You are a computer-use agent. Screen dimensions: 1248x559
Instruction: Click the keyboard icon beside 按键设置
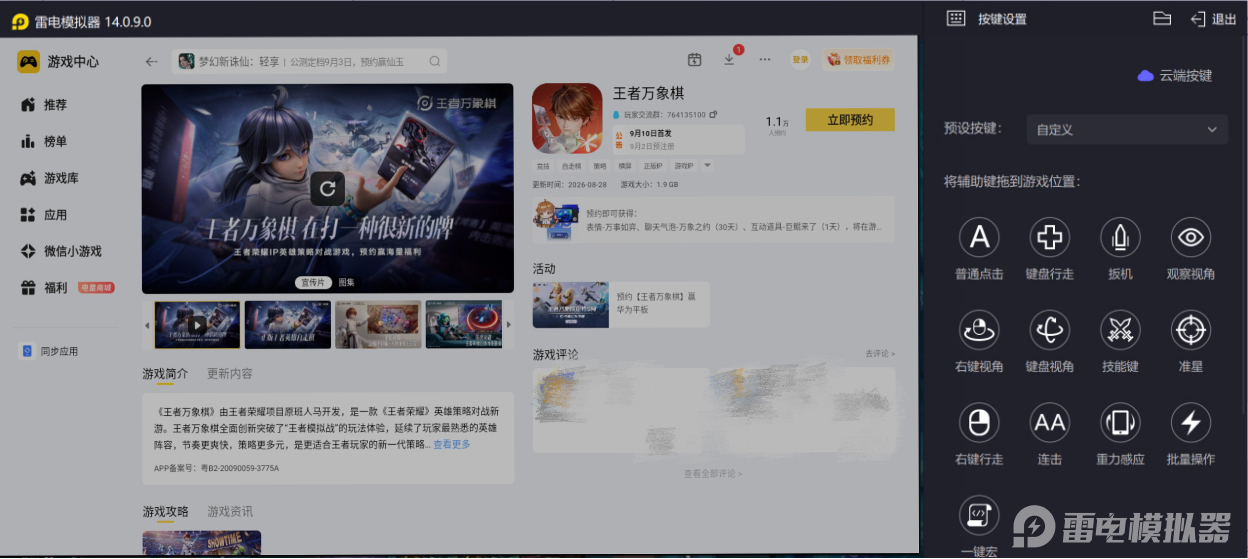pyautogui.click(x=956, y=18)
